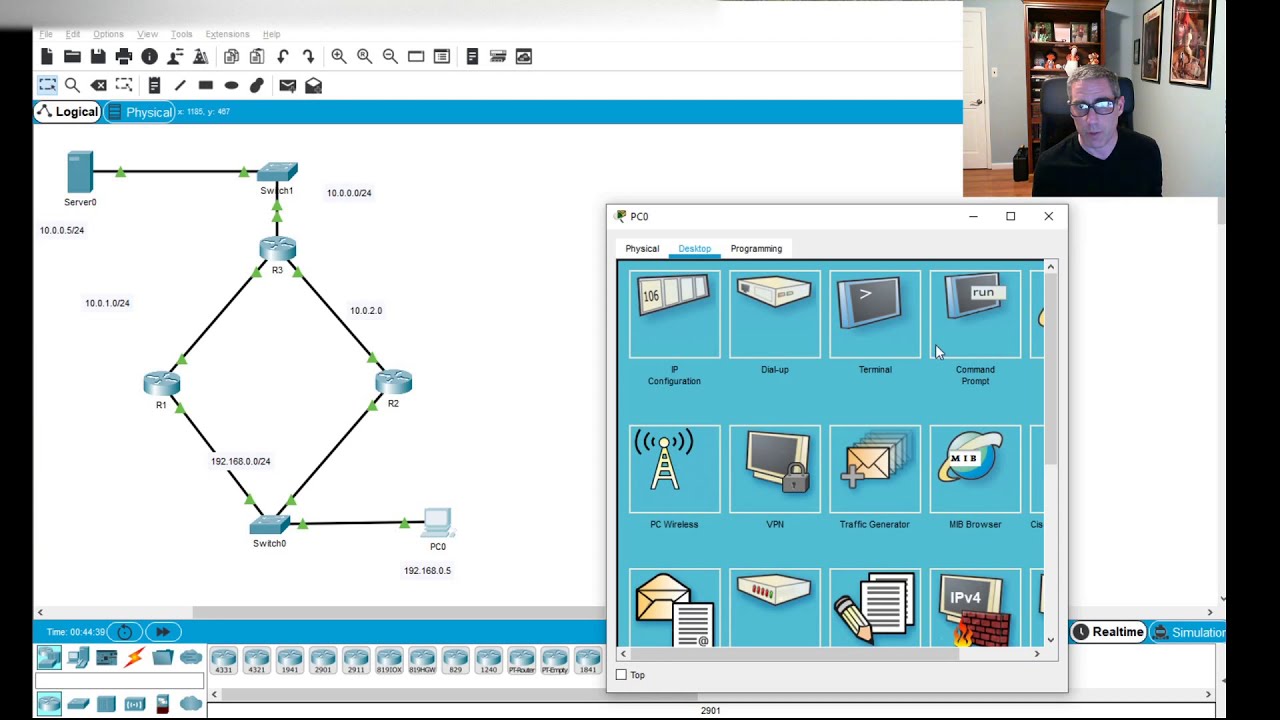Click the Fast Forward Time button
This screenshot has height=720, width=1280.
pyautogui.click(x=162, y=632)
